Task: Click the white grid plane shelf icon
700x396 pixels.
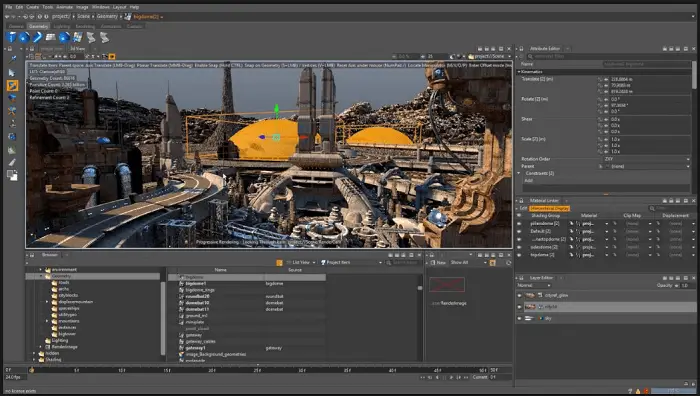Action: point(51,38)
